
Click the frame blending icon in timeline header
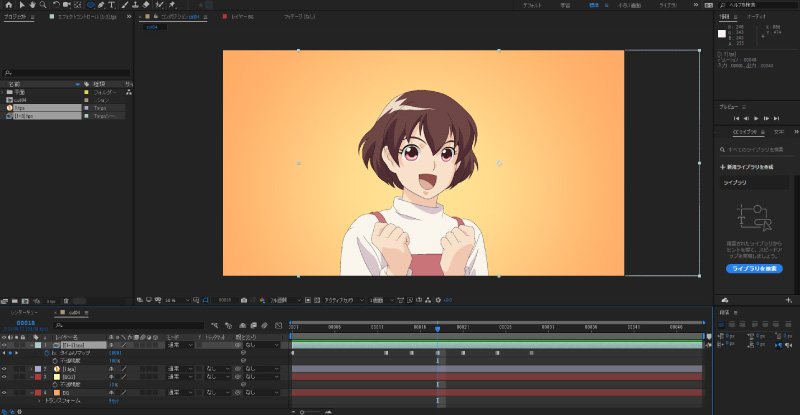[254, 325]
